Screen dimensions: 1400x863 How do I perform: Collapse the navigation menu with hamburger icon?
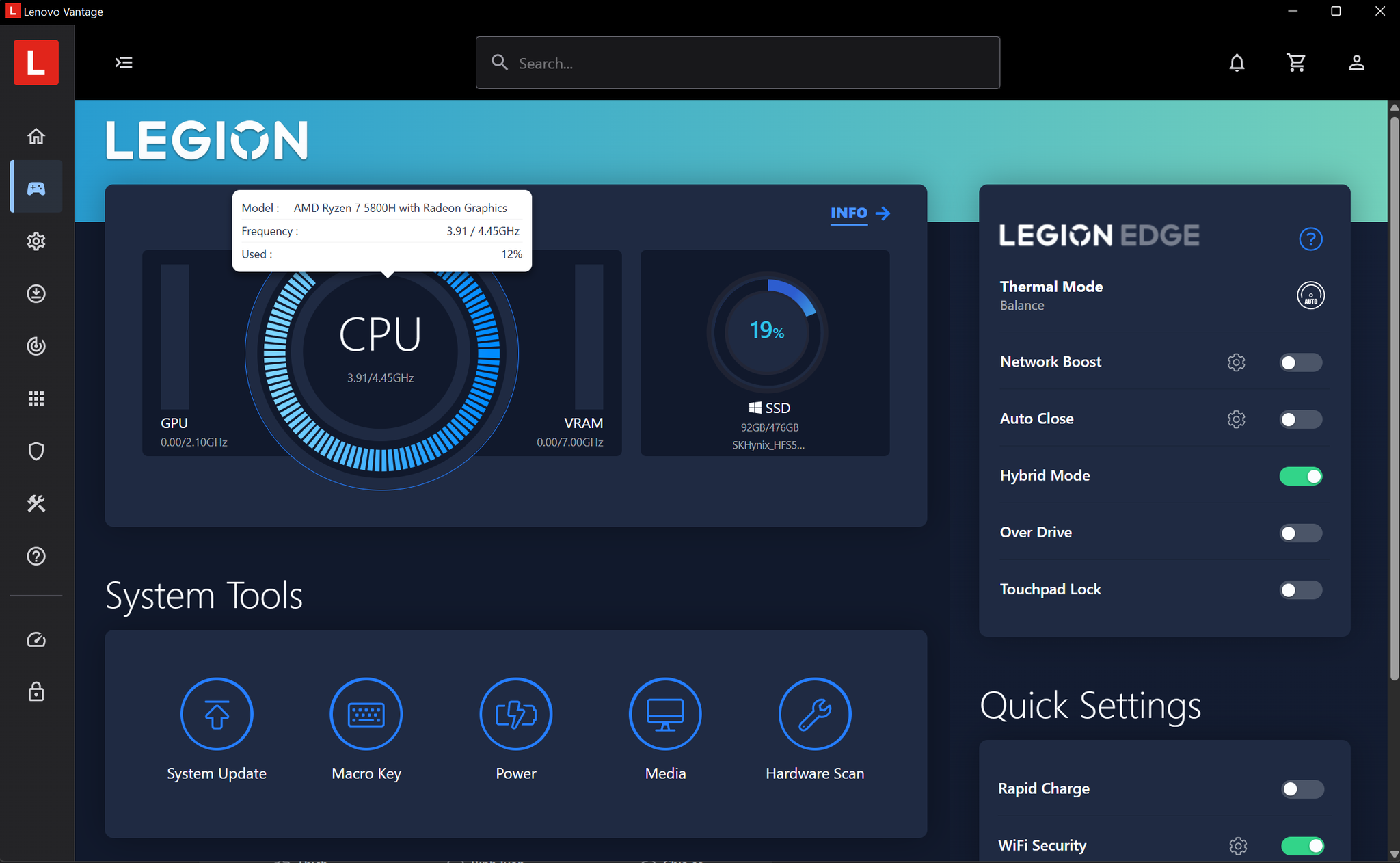(x=124, y=63)
